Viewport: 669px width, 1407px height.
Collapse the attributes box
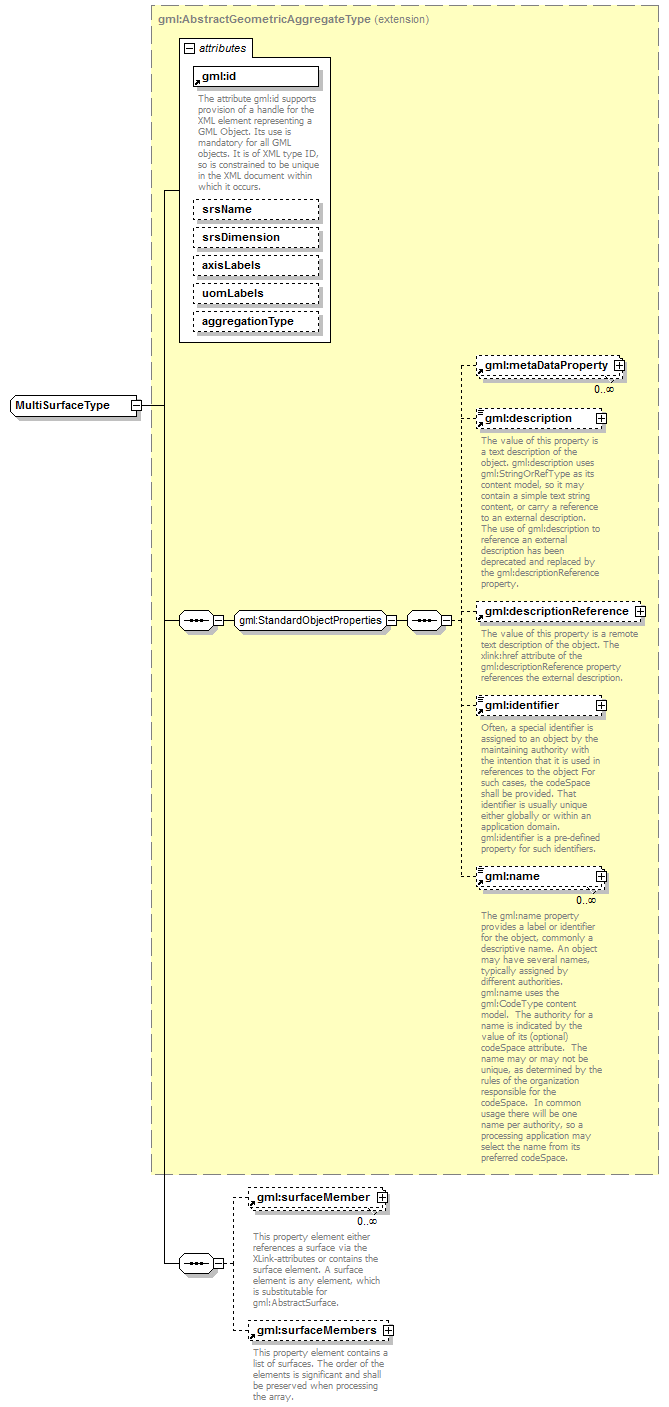[x=188, y=47]
